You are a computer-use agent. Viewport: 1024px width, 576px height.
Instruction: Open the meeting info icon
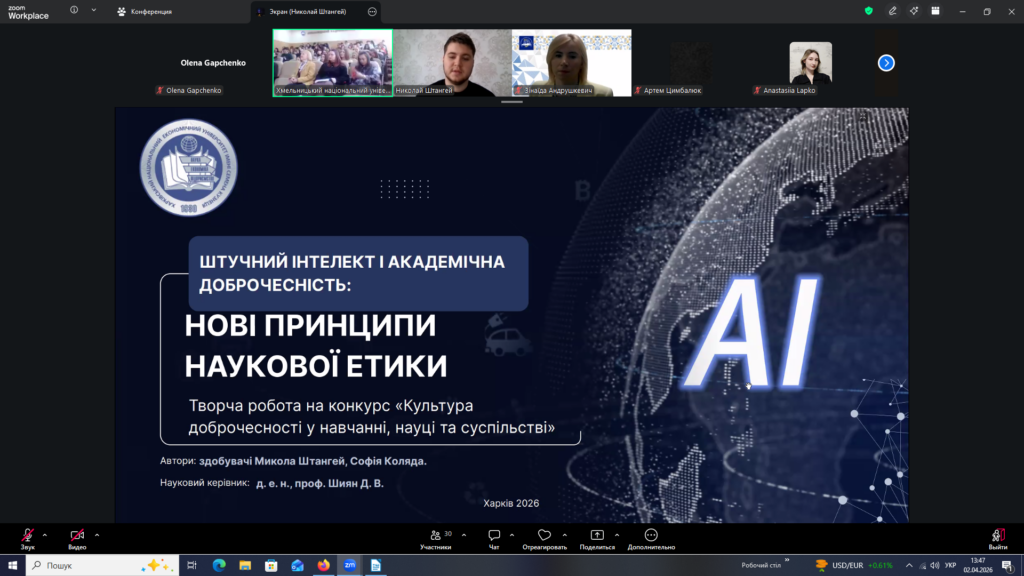(74, 11)
